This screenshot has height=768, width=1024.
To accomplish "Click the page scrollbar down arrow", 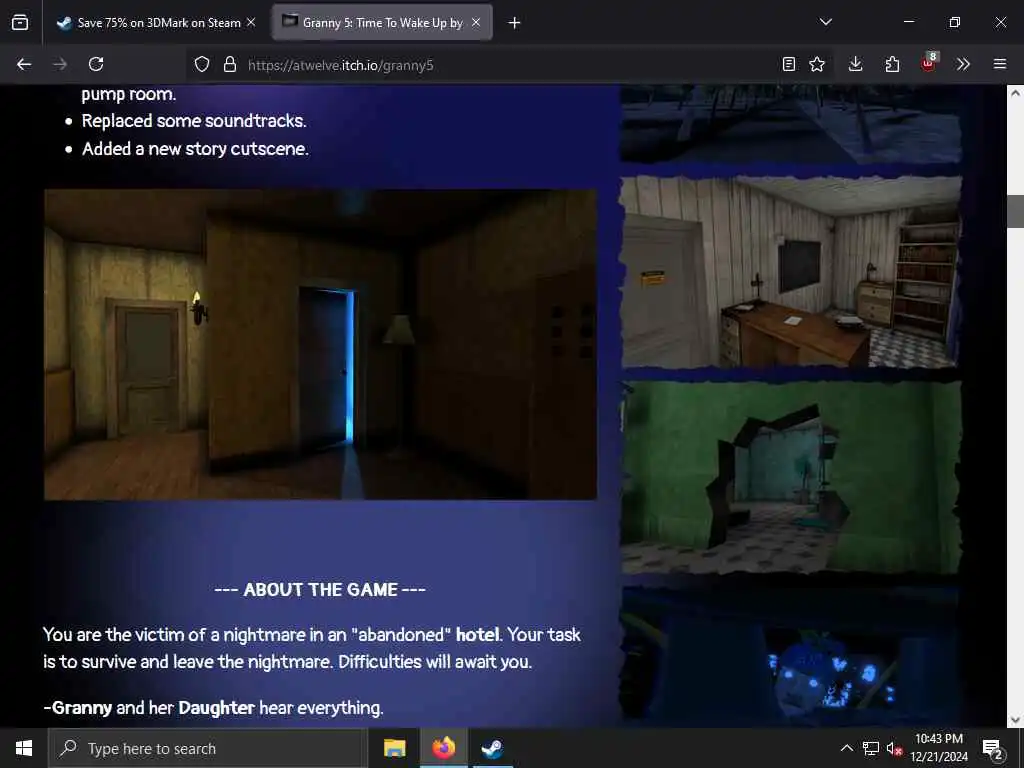I will pos(1016,719).
